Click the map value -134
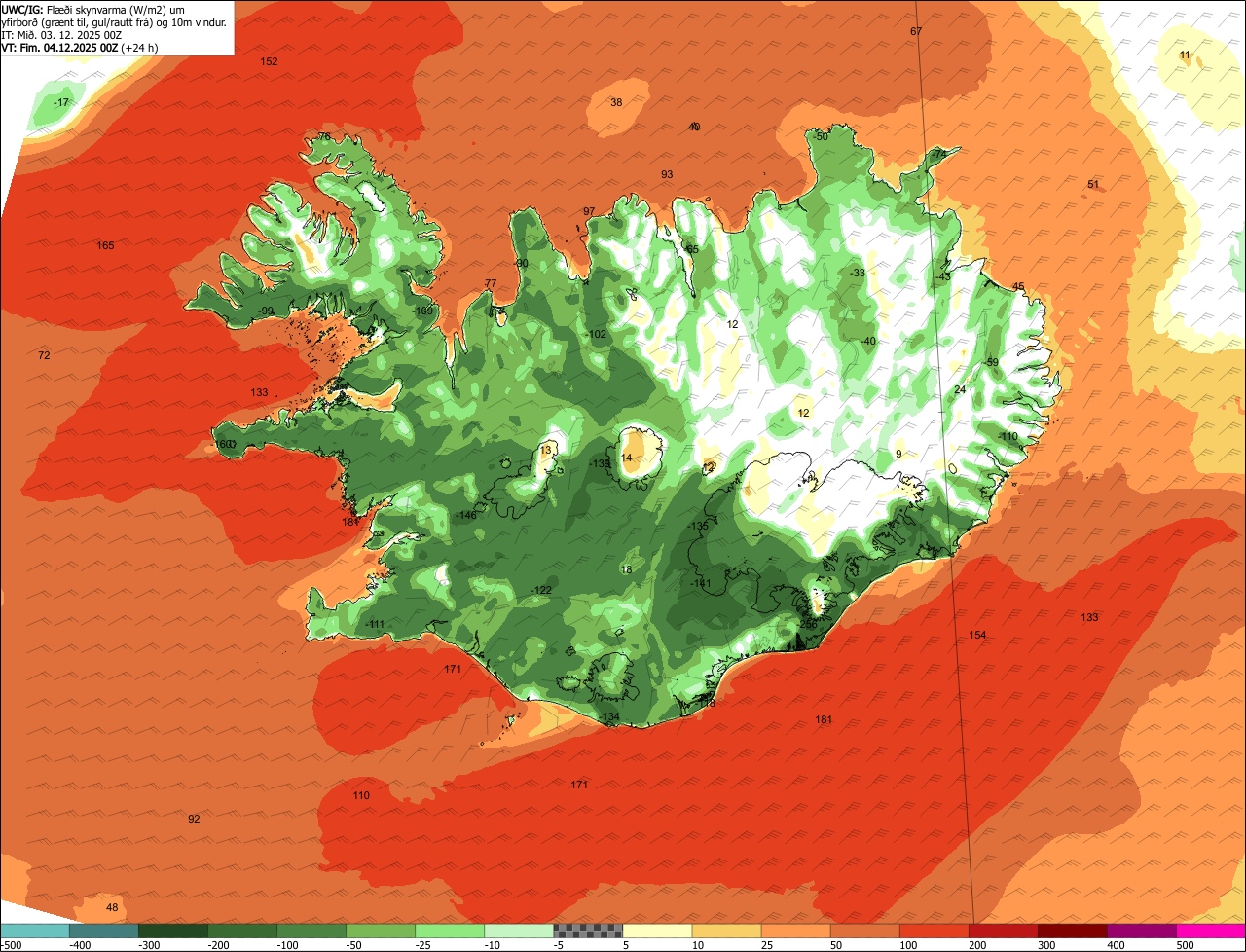The image size is (1246, 952). pyautogui.click(x=609, y=716)
